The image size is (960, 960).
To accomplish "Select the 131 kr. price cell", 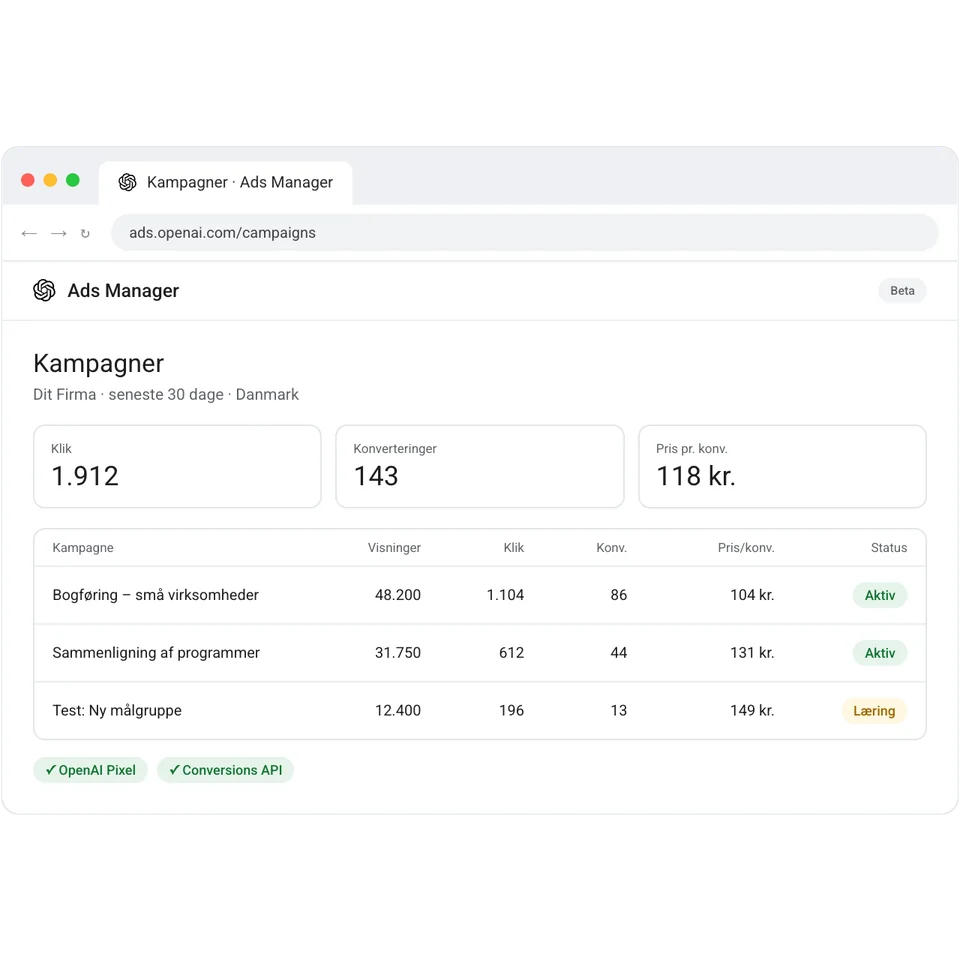I will click(x=752, y=653).
